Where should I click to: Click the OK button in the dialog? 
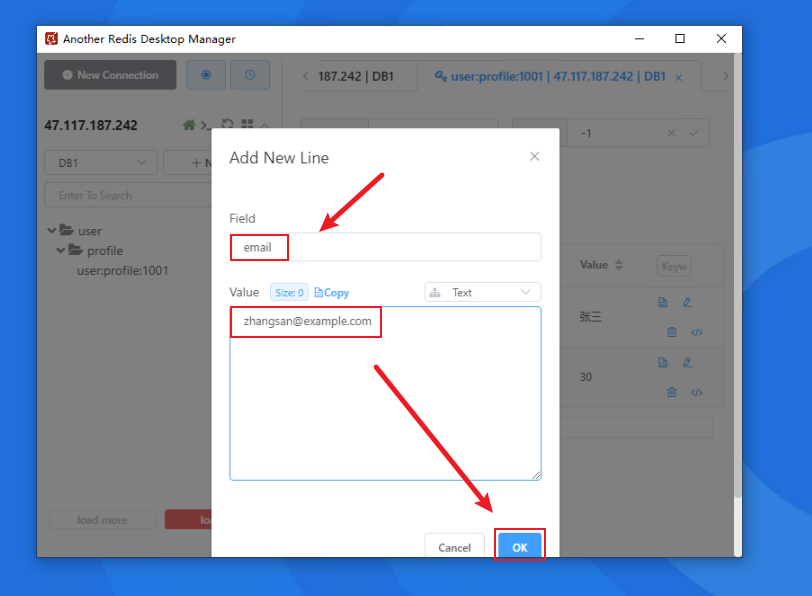click(519, 546)
